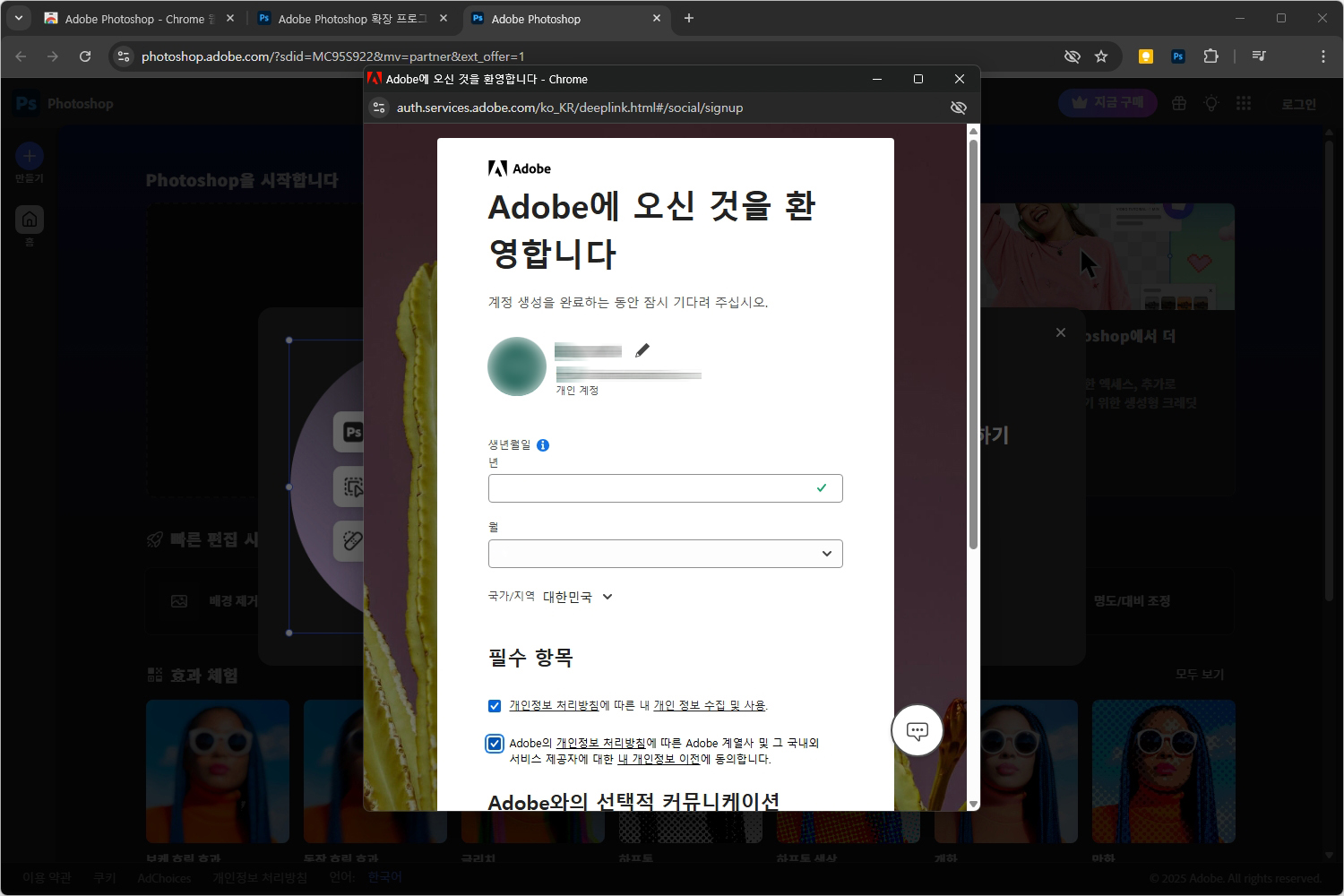This screenshot has width=1344, height=896.
Task: Reload the Photoshop page
Action: click(x=85, y=56)
